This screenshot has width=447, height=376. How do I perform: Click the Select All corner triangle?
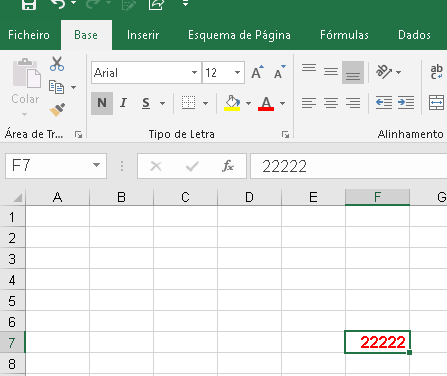point(18,197)
